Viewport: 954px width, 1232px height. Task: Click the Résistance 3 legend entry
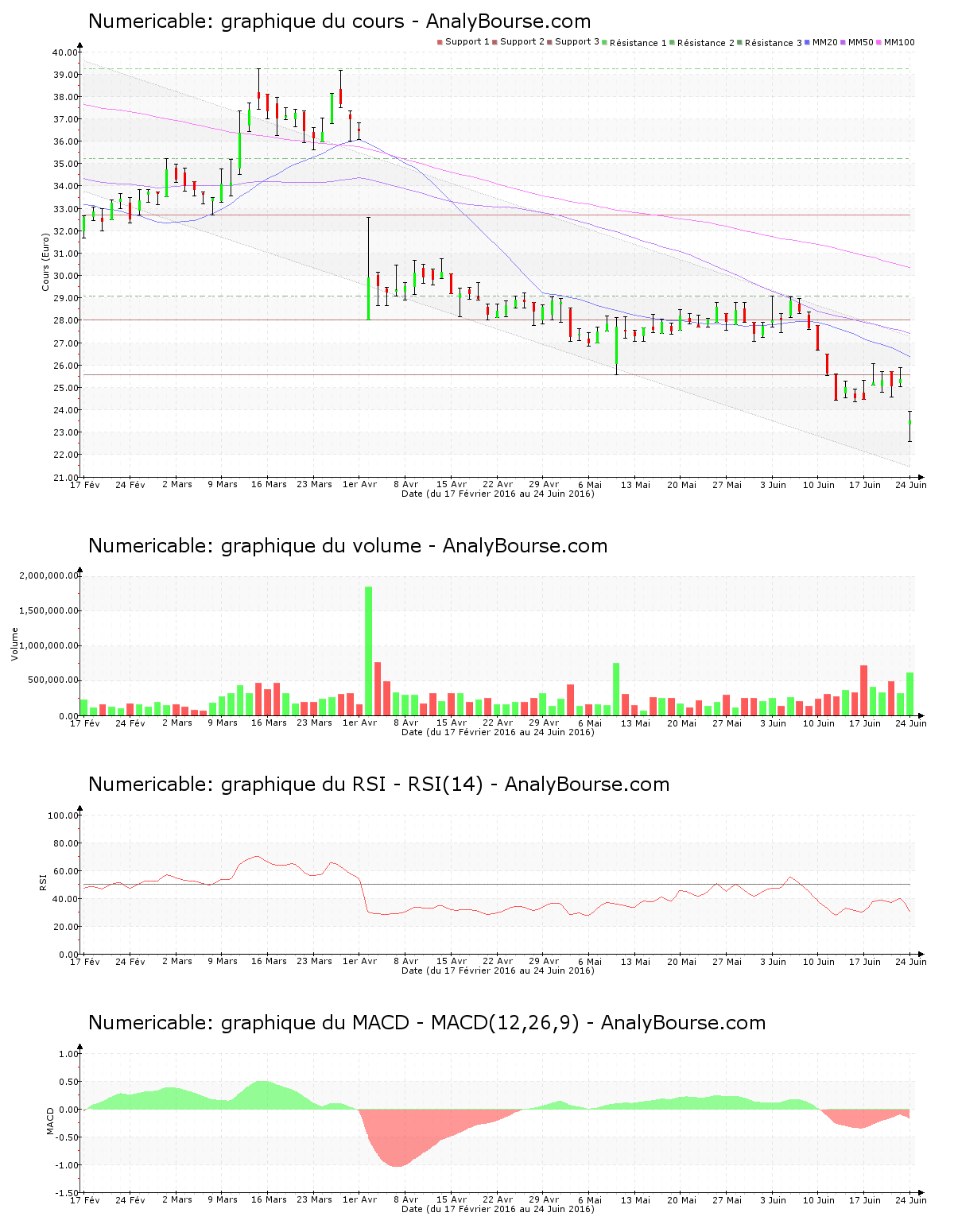(770, 42)
